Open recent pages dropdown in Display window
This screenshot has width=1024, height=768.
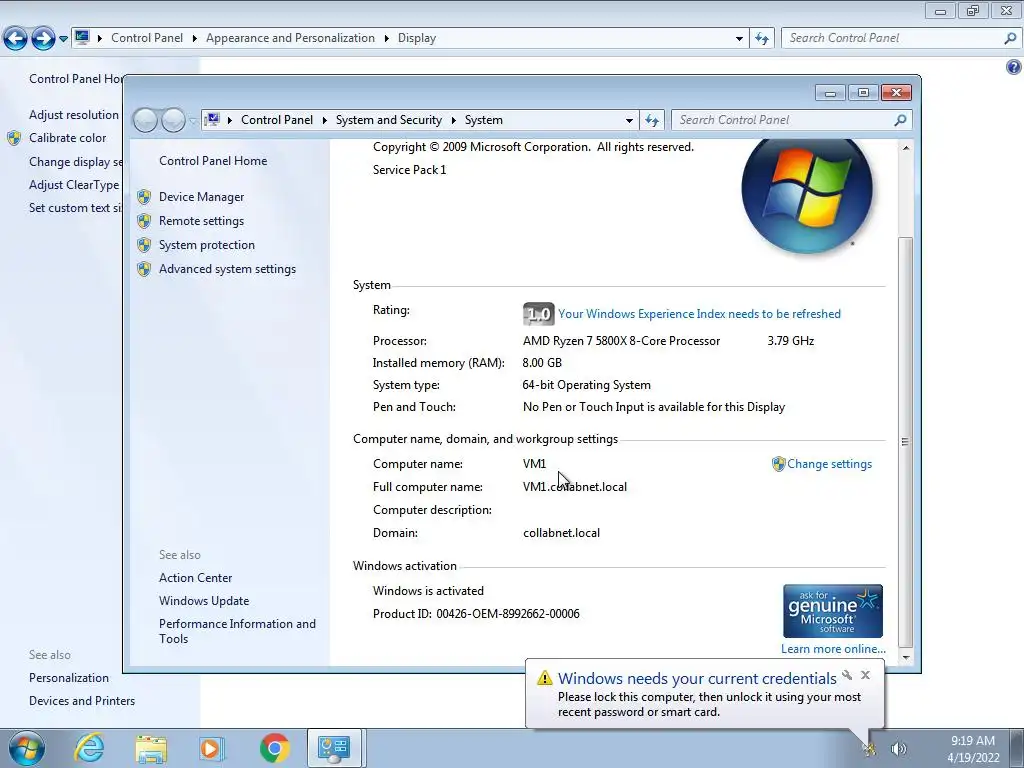pos(63,39)
